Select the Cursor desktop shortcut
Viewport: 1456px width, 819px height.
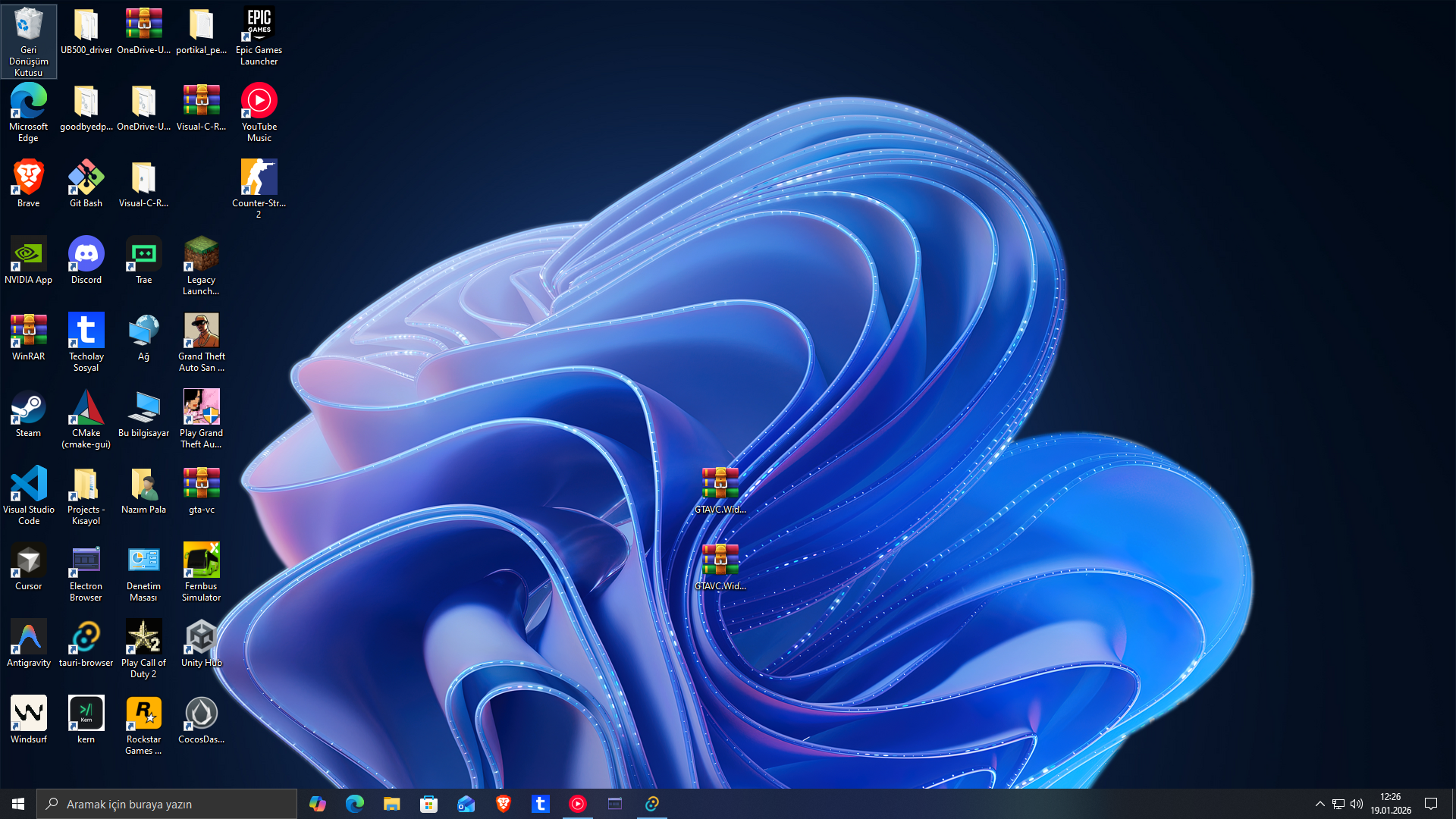(29, 566)
